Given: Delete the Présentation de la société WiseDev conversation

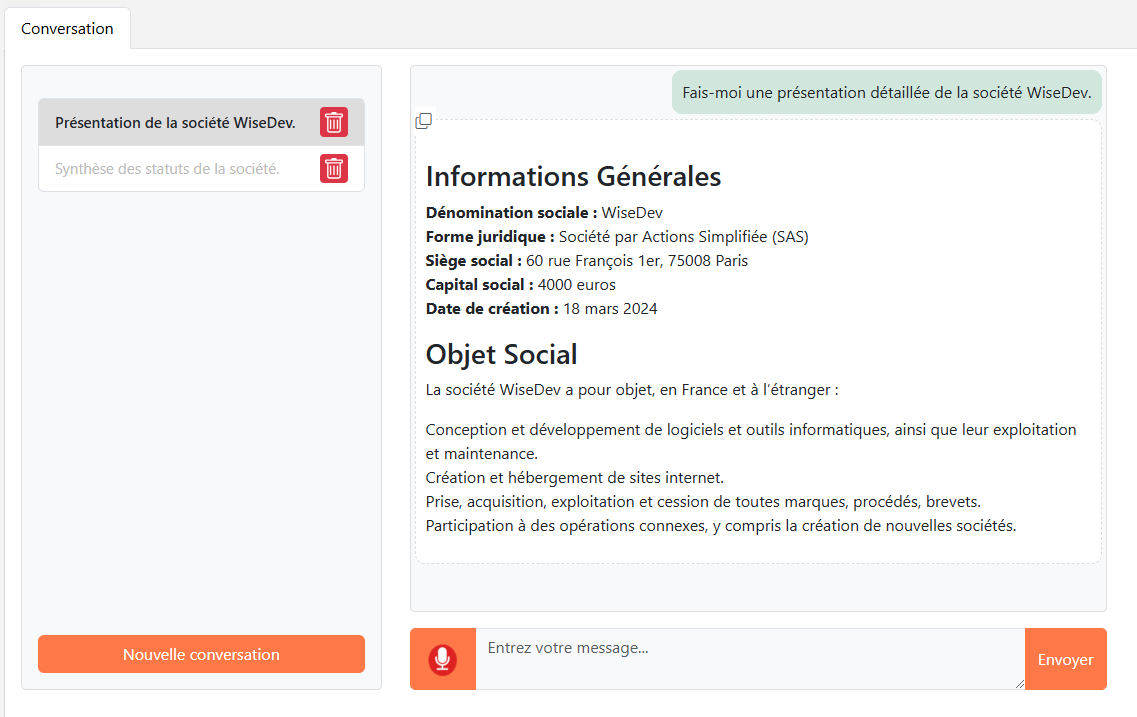Looking at the screenshot, I should 334,122.
